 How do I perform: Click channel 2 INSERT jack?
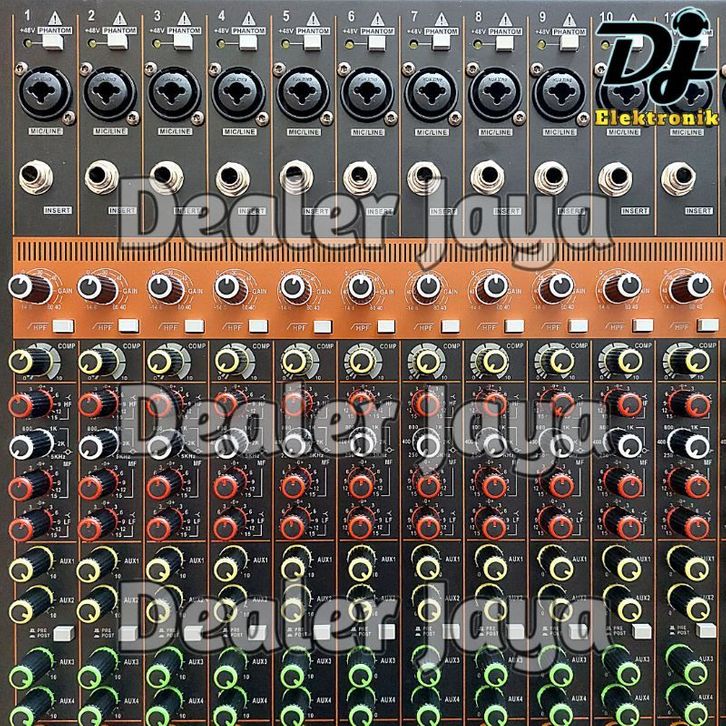pos(103,178)
